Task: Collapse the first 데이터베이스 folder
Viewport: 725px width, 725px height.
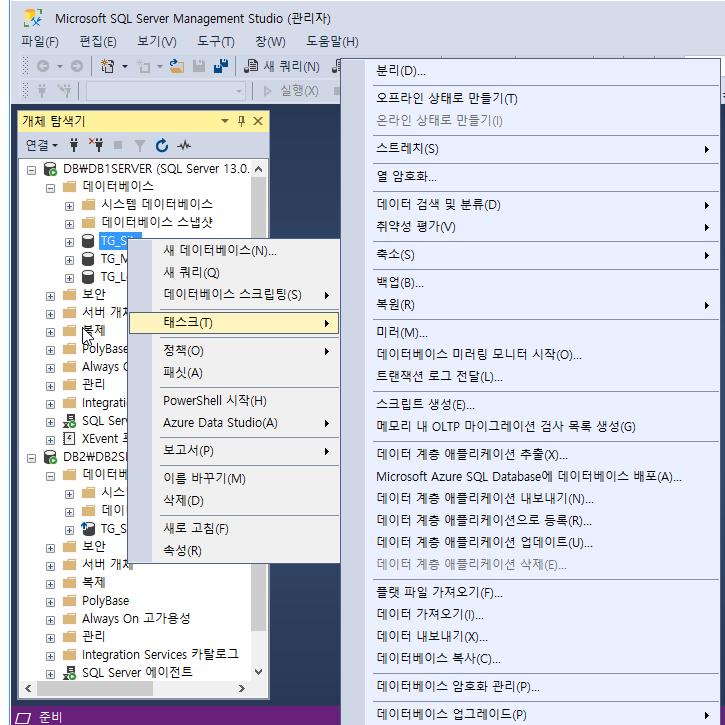Action: coord(50,188)
